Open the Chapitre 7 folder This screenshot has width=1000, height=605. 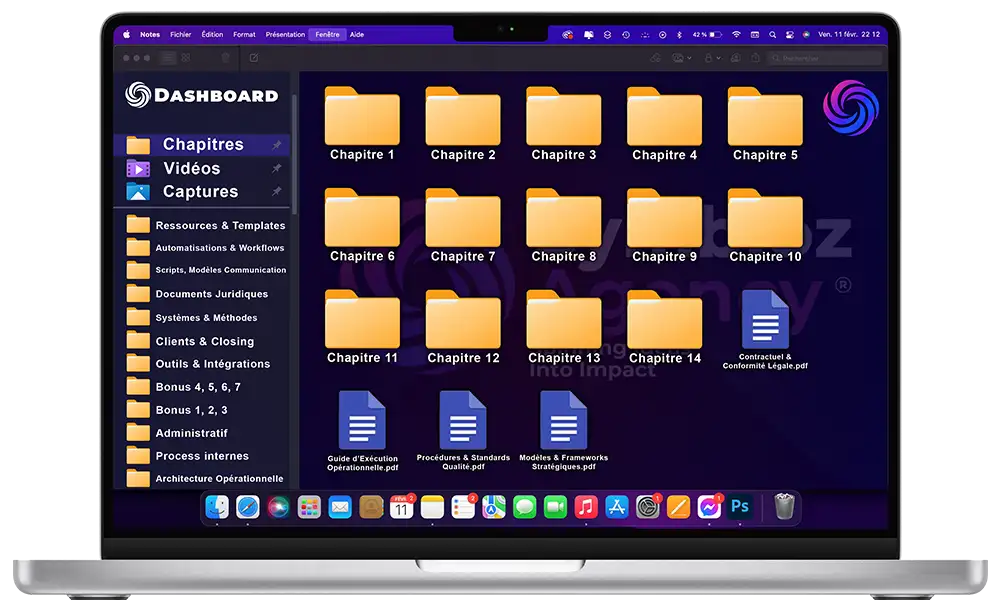463,218
